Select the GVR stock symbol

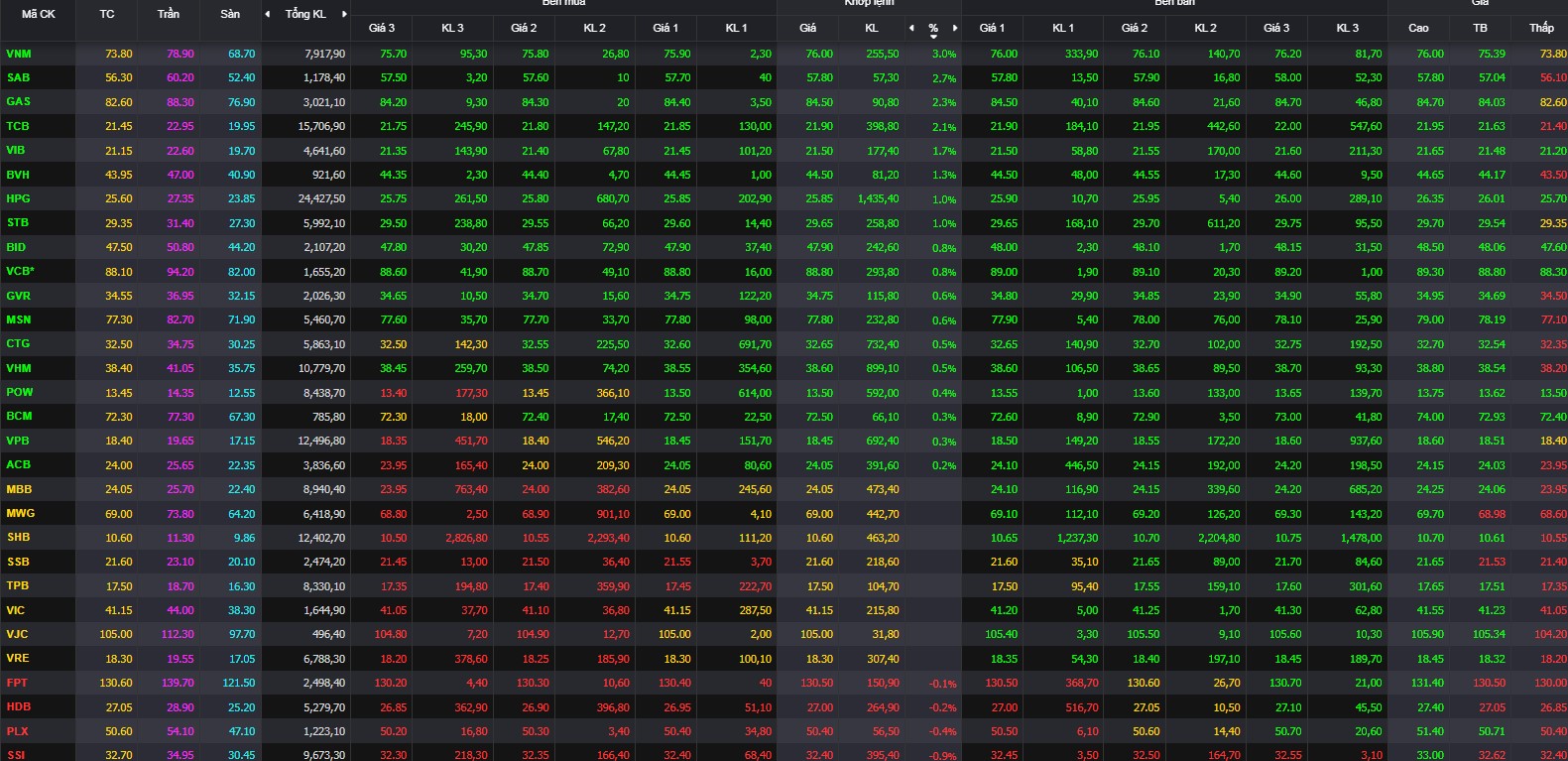(x=18, y=296)
